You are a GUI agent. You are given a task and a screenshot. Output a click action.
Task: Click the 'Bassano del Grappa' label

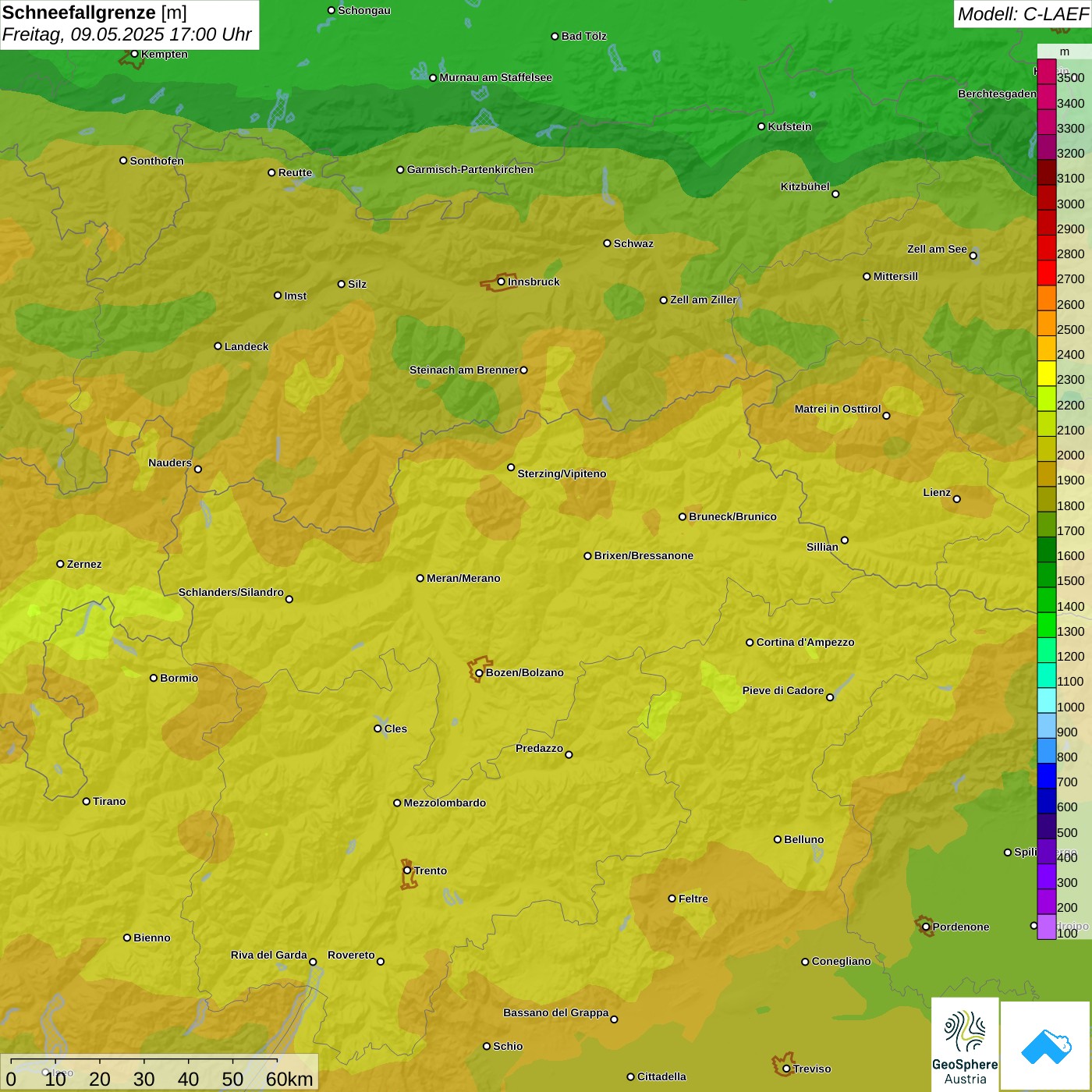coord(556,1012)
